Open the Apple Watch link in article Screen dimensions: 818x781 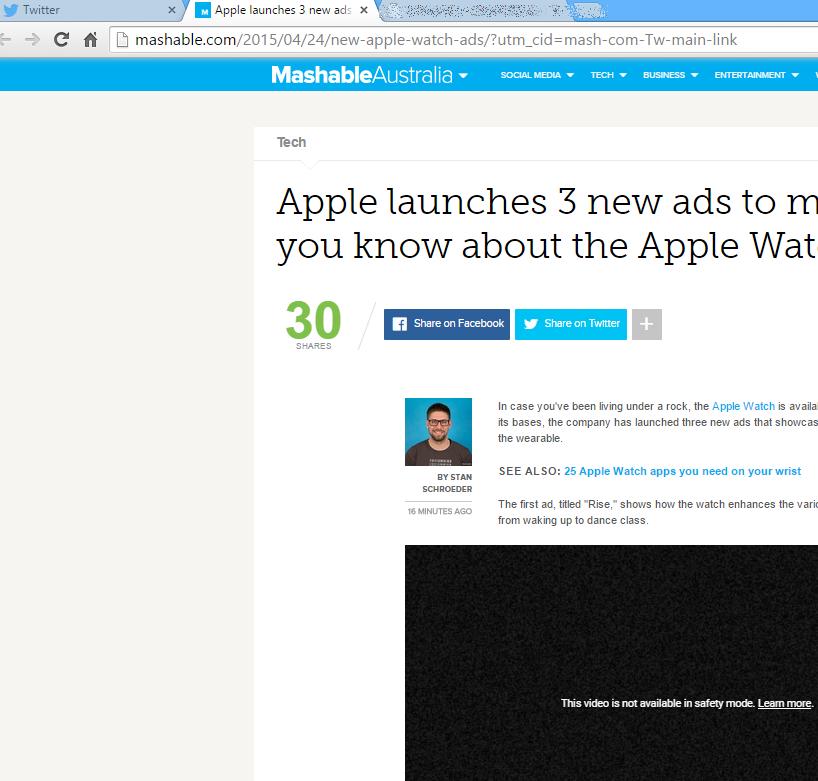click(743, 406)
